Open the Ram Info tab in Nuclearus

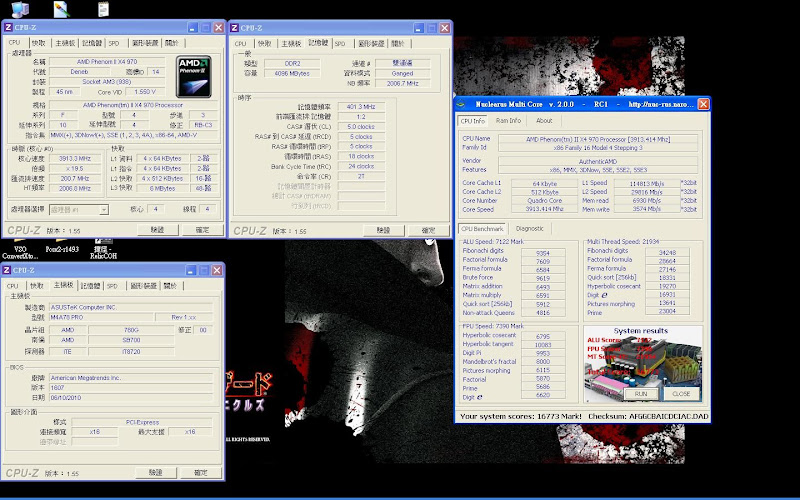pos(508,121)
